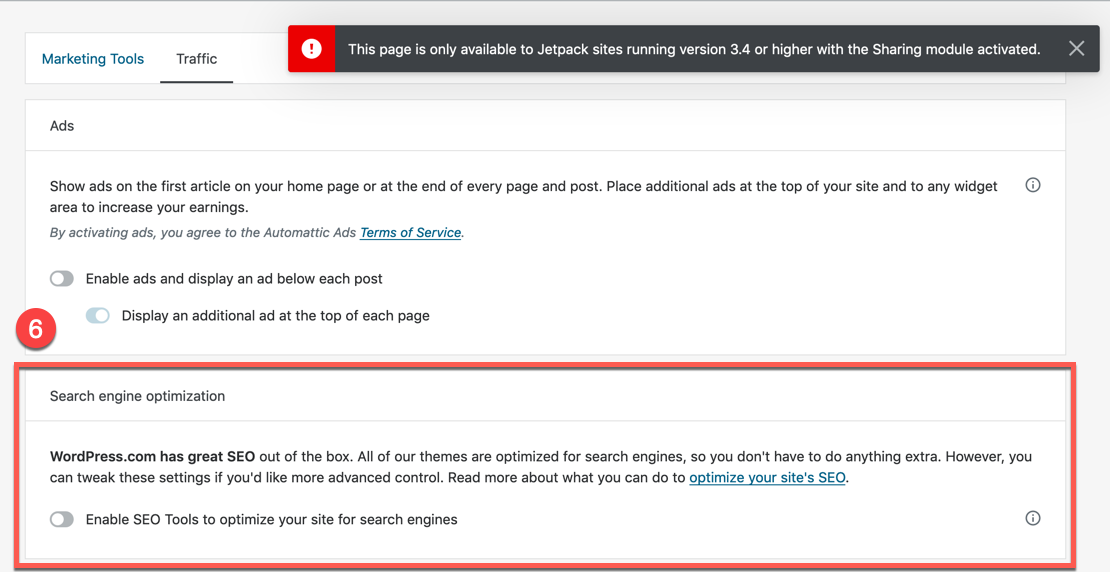Screen dimensions: 1110x572
Task: Switch to the Marketing Tools tab
Action: coord(93,59)
